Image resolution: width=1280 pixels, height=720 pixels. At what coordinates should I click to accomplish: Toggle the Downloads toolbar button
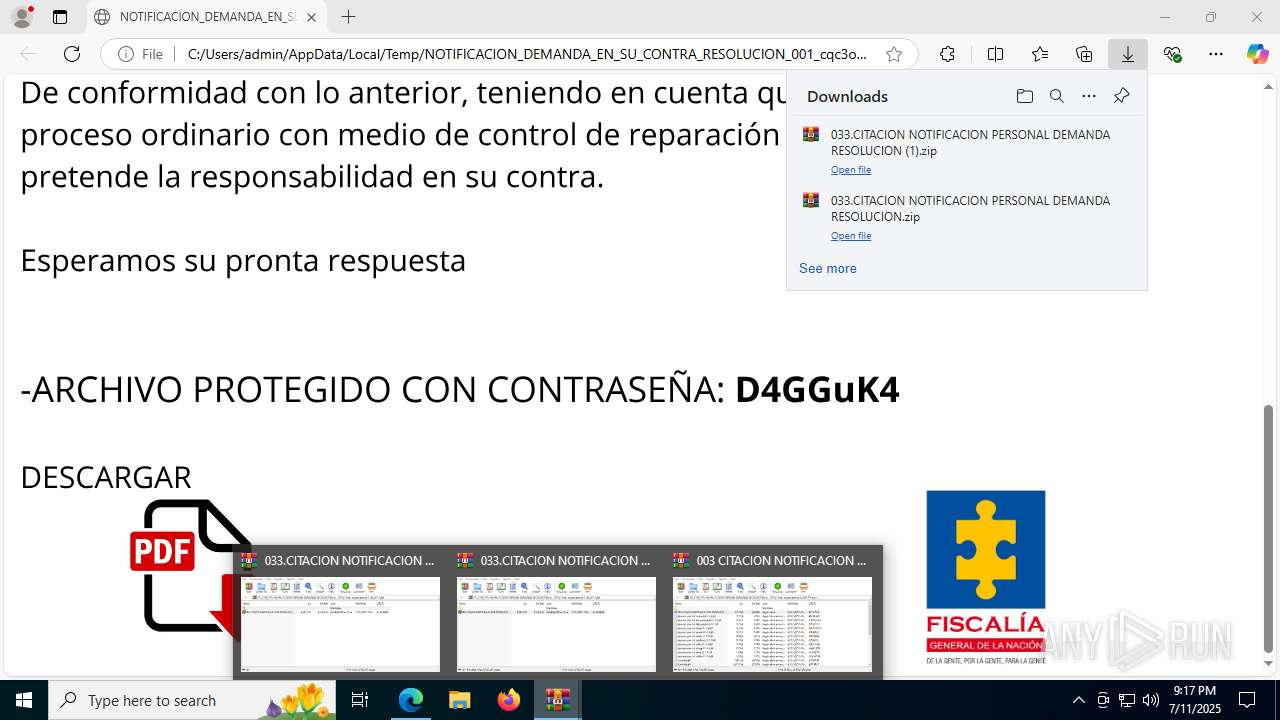(x=1128, y=54)
